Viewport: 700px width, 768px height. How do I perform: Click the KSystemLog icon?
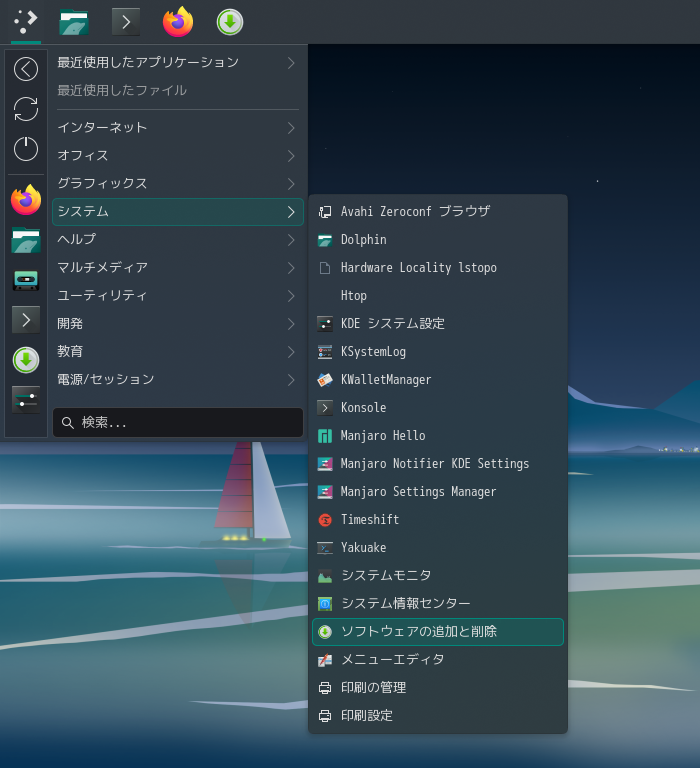tap(325, 352)
